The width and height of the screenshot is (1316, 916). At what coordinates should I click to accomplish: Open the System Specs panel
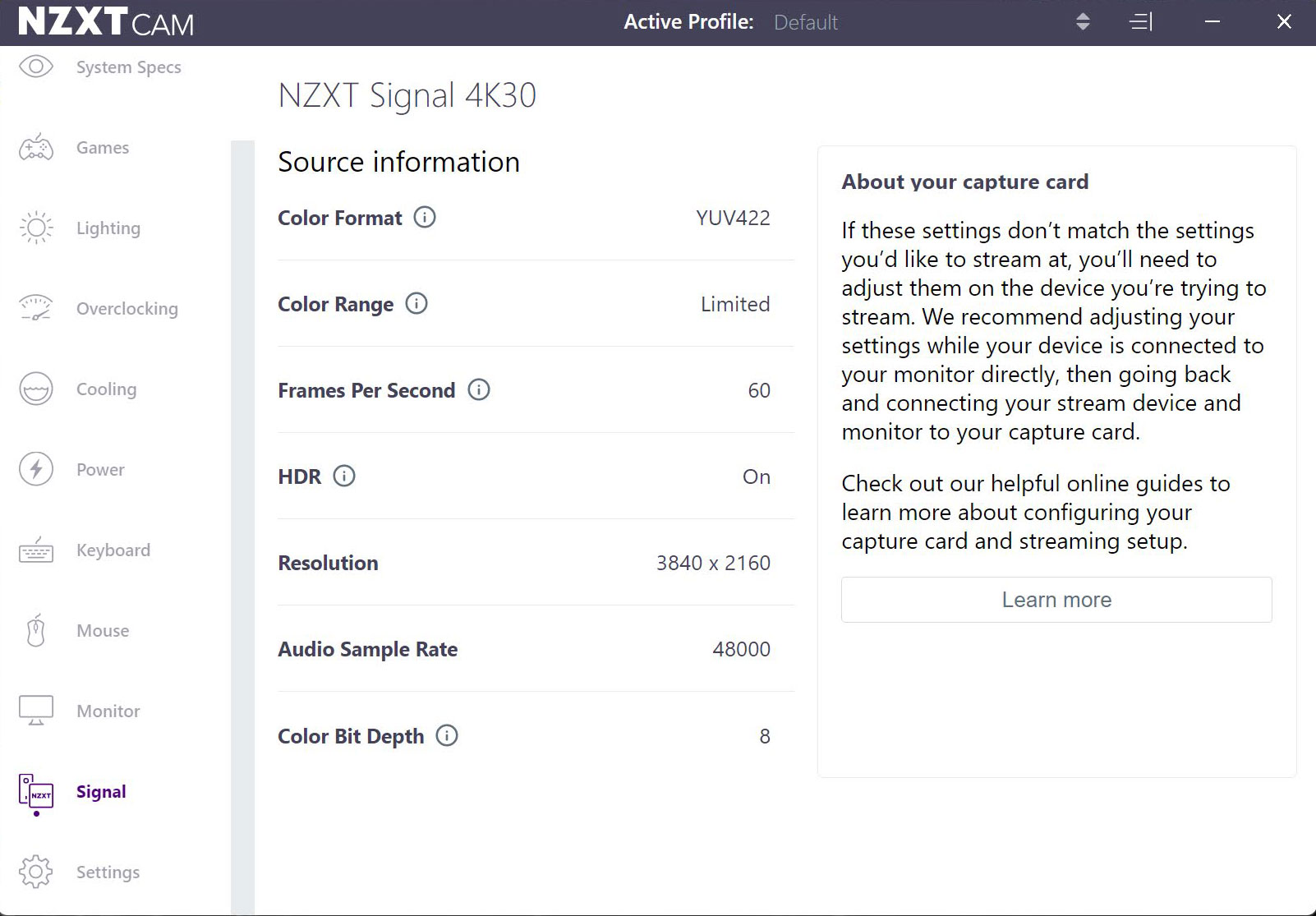click(x=36, y=67)
